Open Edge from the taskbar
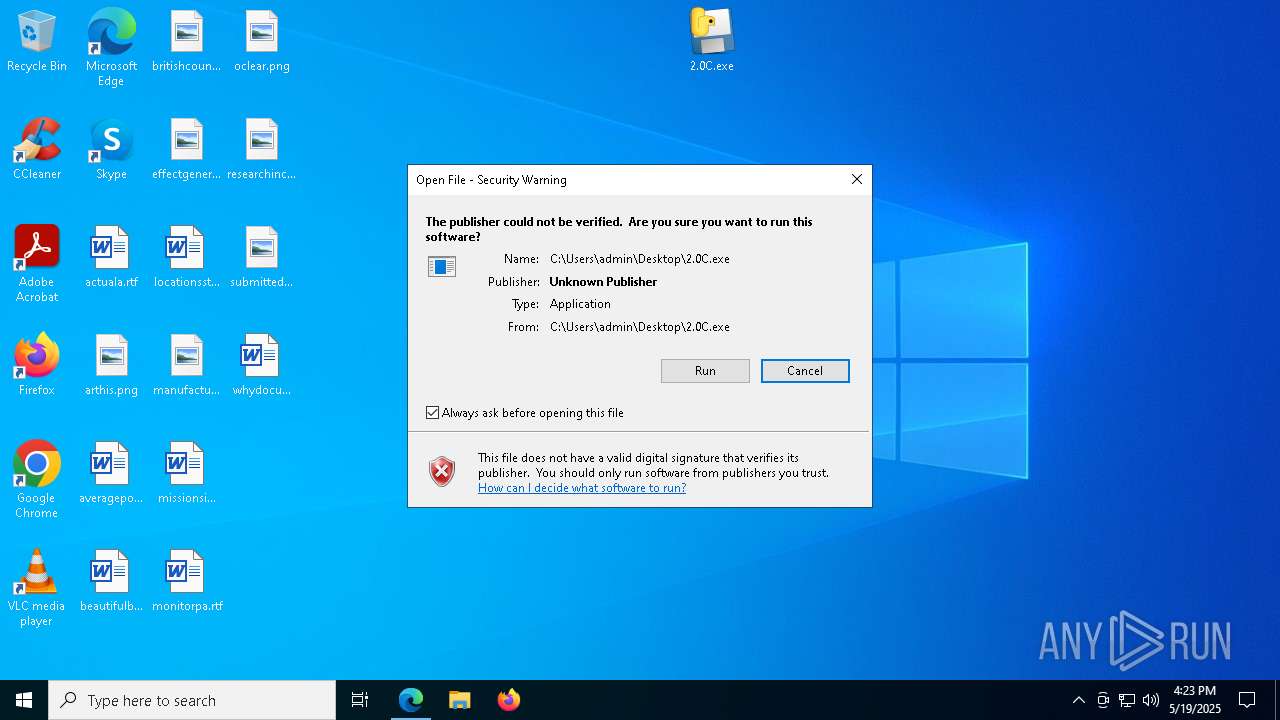 [x=411, y=700]
